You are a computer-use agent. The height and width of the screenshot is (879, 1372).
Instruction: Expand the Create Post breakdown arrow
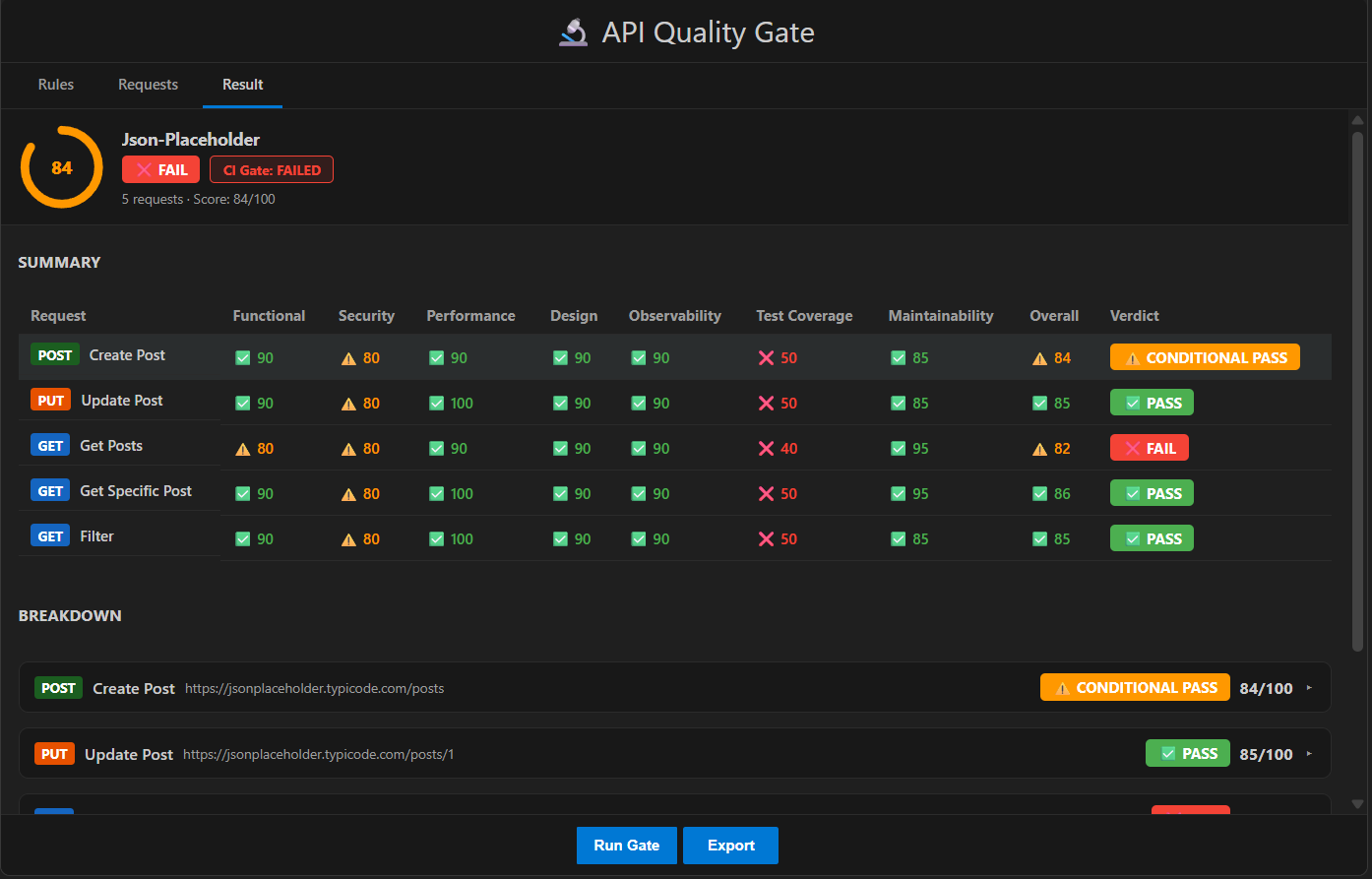tap(1309, 688)
